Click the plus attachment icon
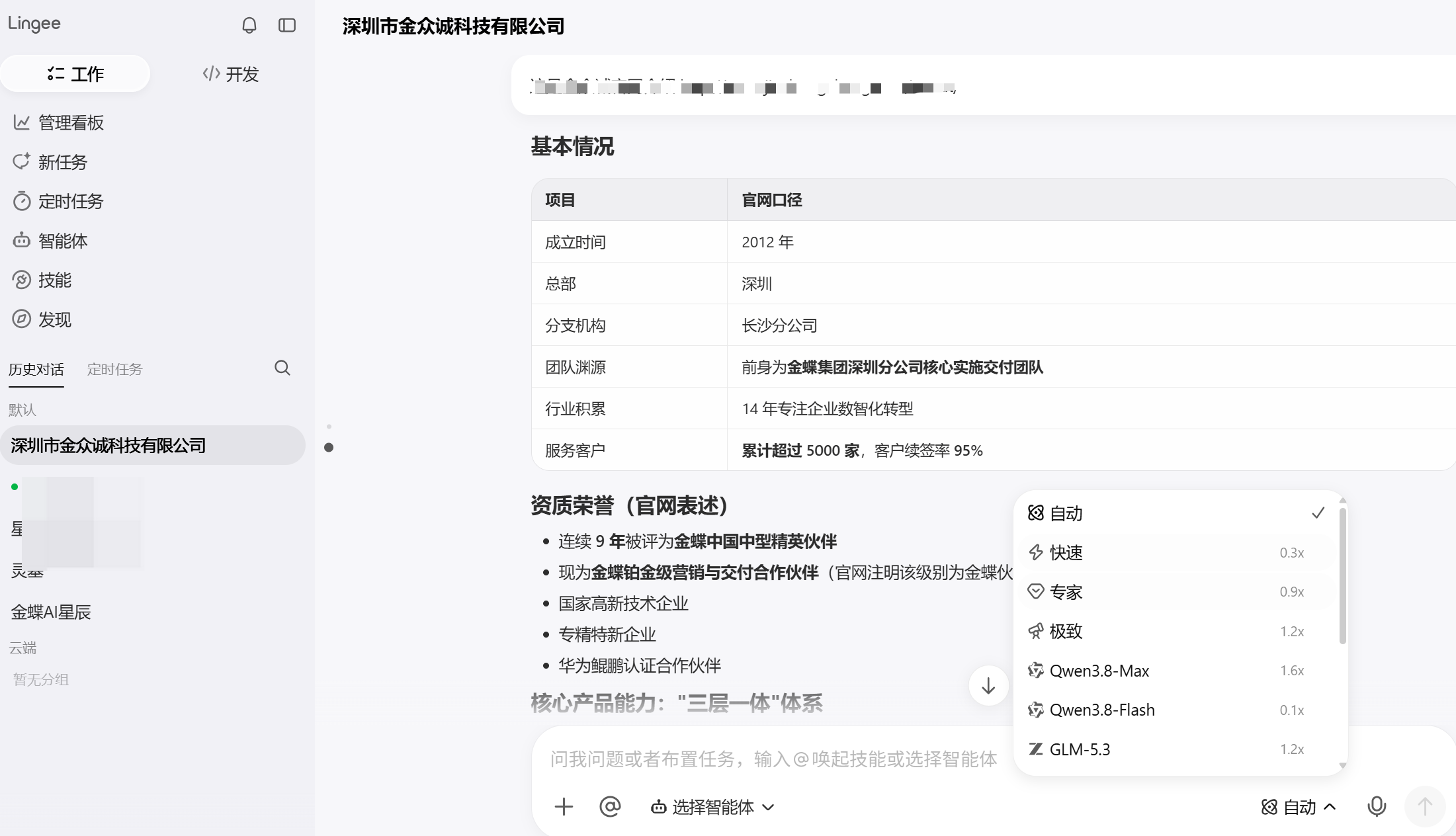The width and height of the screenshot is (1456, 836). [x=564, y=806]
